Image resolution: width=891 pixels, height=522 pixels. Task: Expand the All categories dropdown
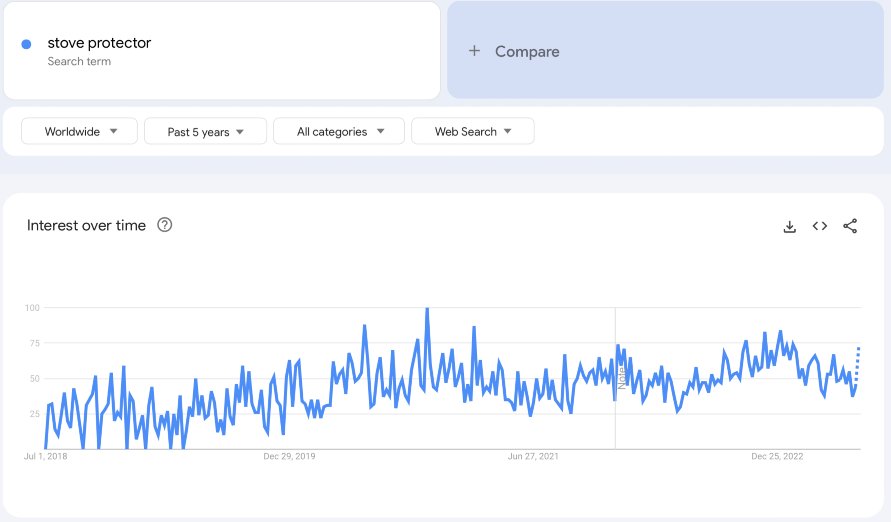pyautogui.click(x=339, y=131)
